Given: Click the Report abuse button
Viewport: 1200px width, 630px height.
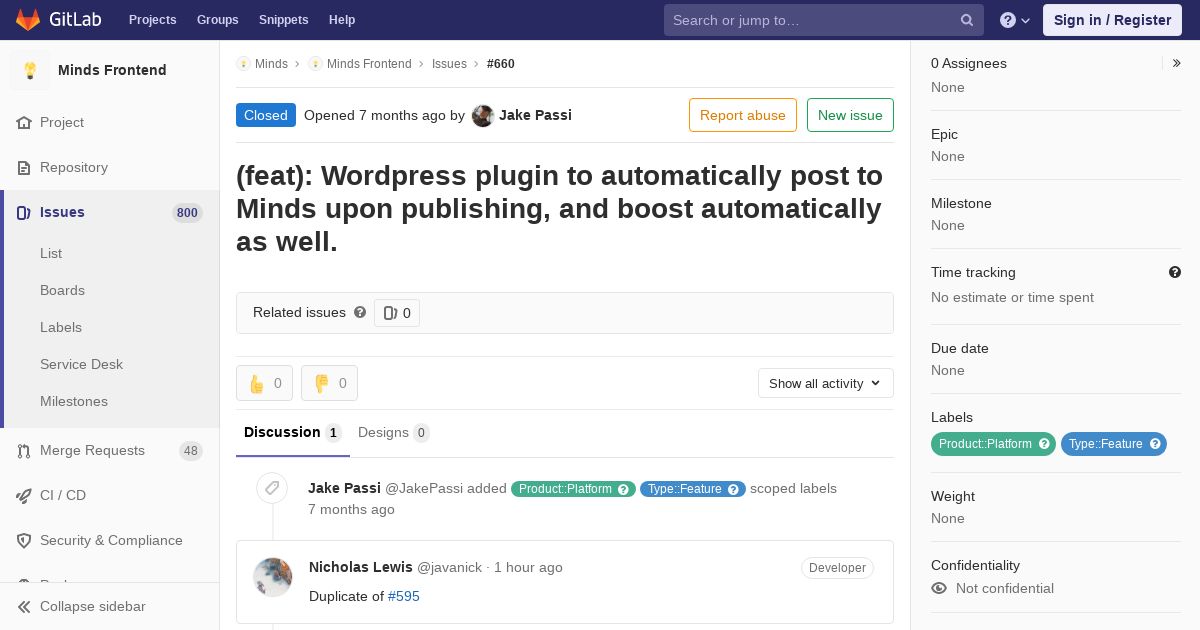Looking at the screenshot, I should 743,115.
